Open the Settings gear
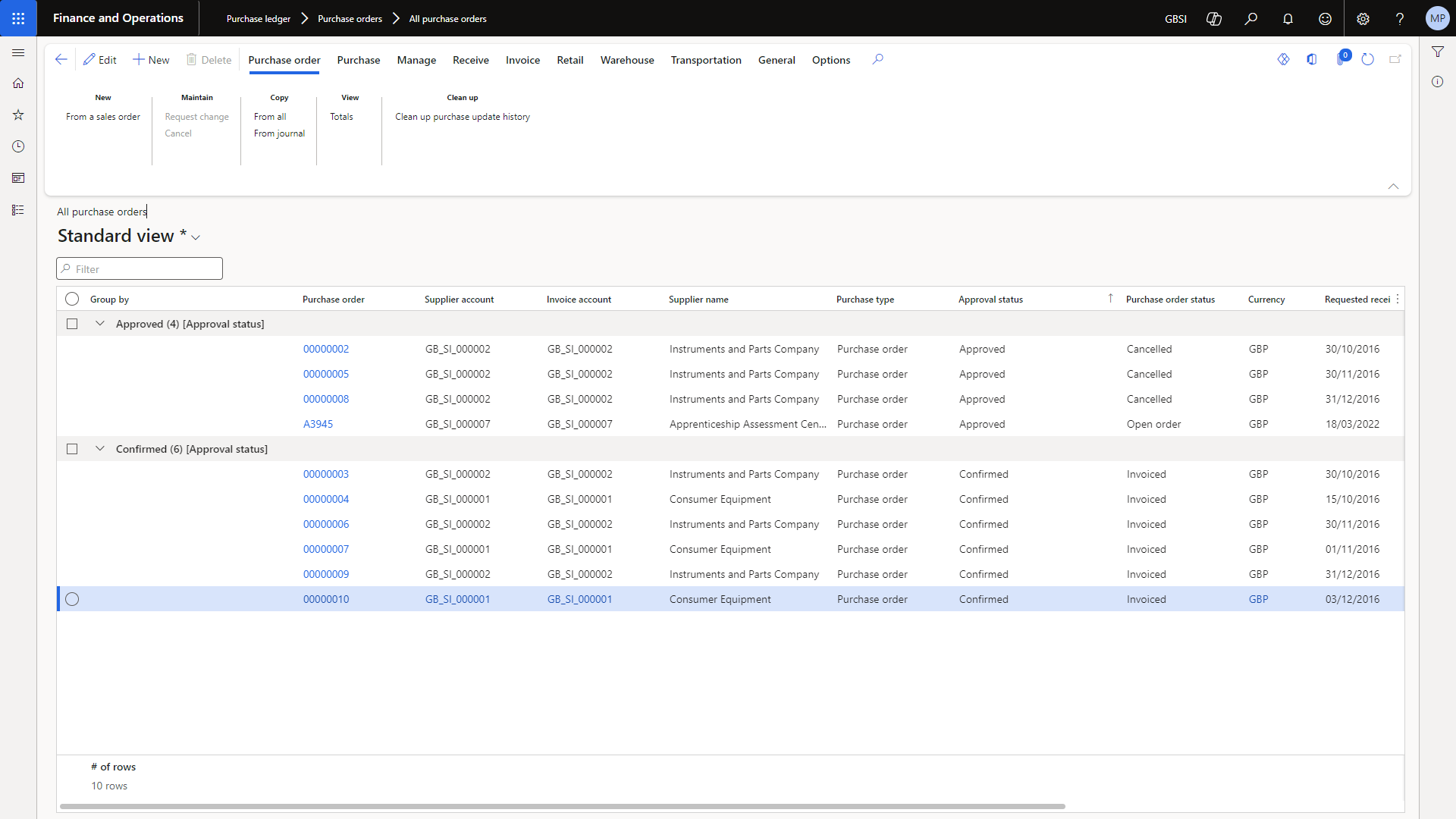This screenshot has width=1456, height=819. click(1363, 18)
